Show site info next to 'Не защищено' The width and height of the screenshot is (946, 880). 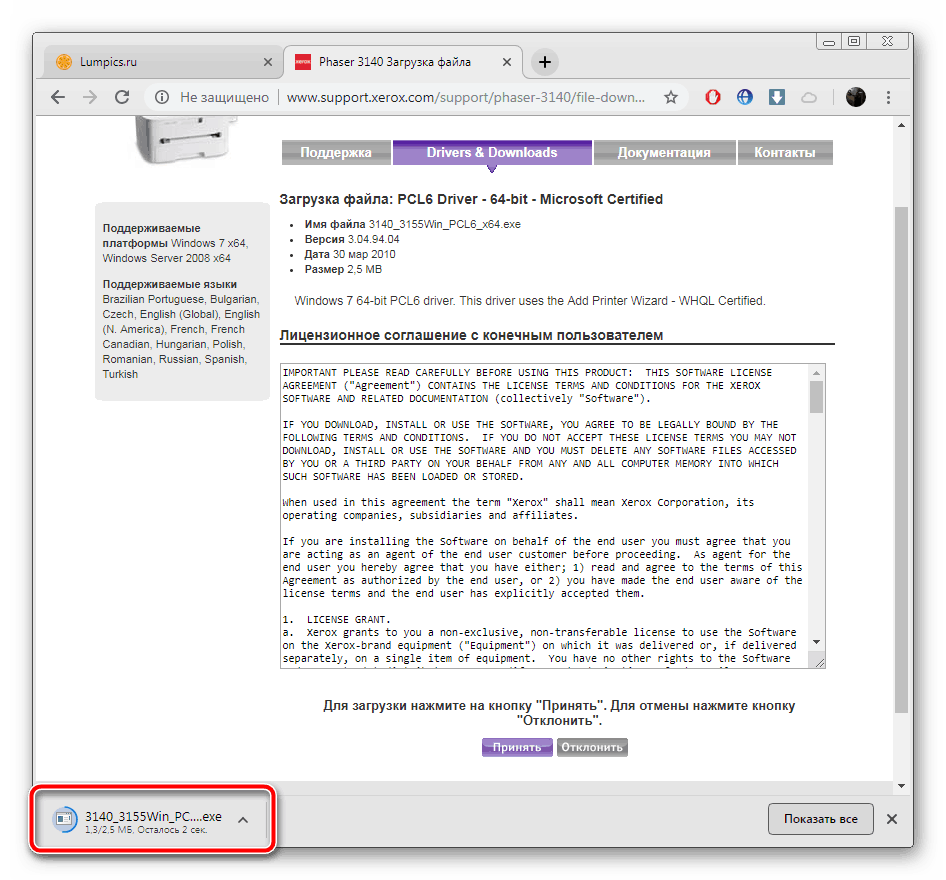pos(161,97)
